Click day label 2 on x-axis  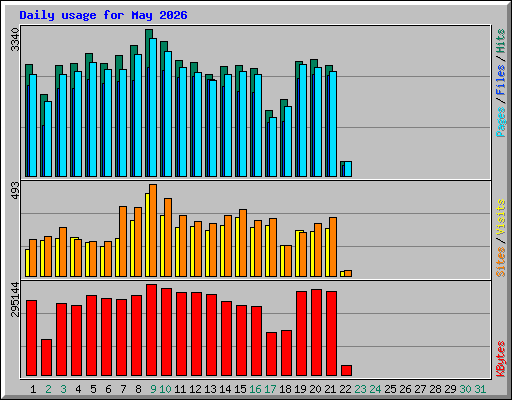tap(48, 389)
